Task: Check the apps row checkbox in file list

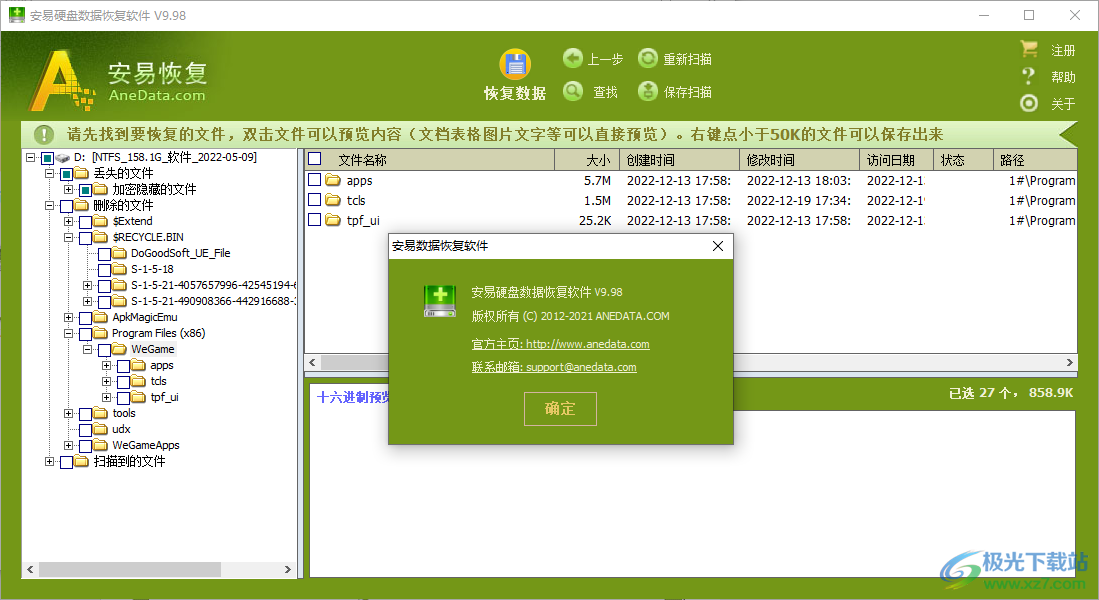Action: [315, 179]
